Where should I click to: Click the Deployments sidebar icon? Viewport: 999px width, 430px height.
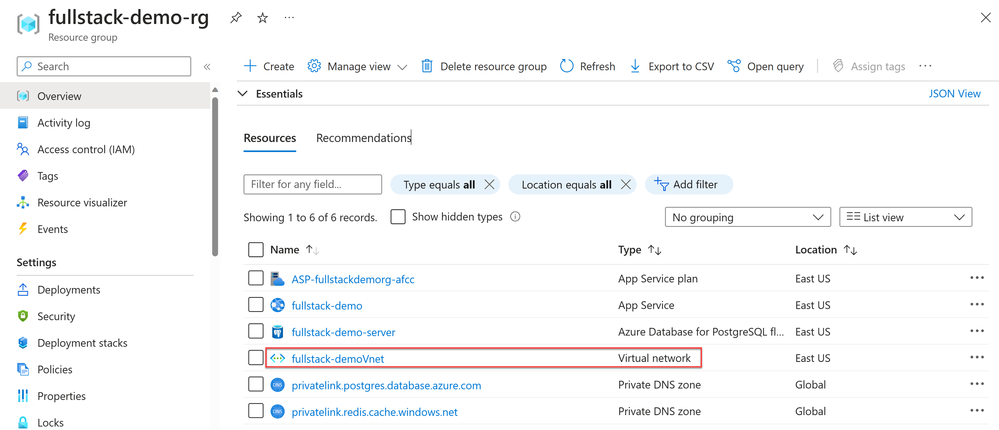click(x=24, y=290)
